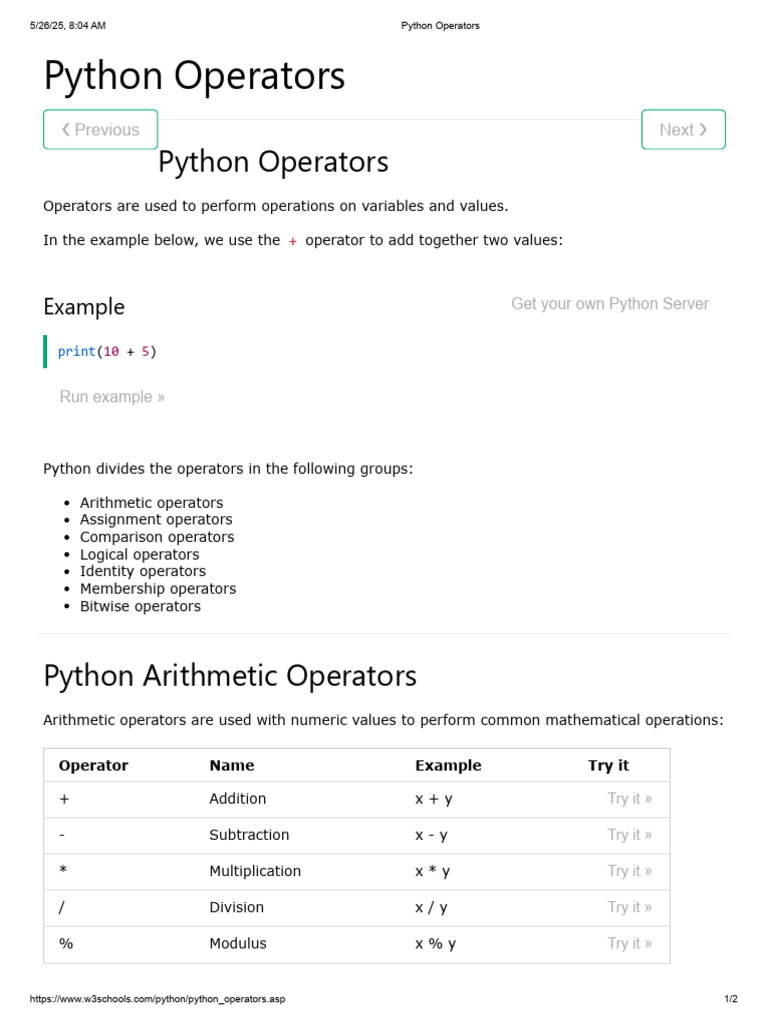
Task: Select the Assignment operators list item
Action: point(156,520)
